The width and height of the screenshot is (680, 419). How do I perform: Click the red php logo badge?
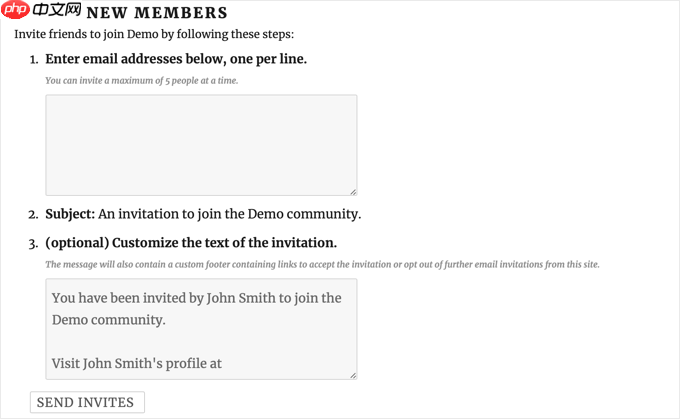click(15, 9)
